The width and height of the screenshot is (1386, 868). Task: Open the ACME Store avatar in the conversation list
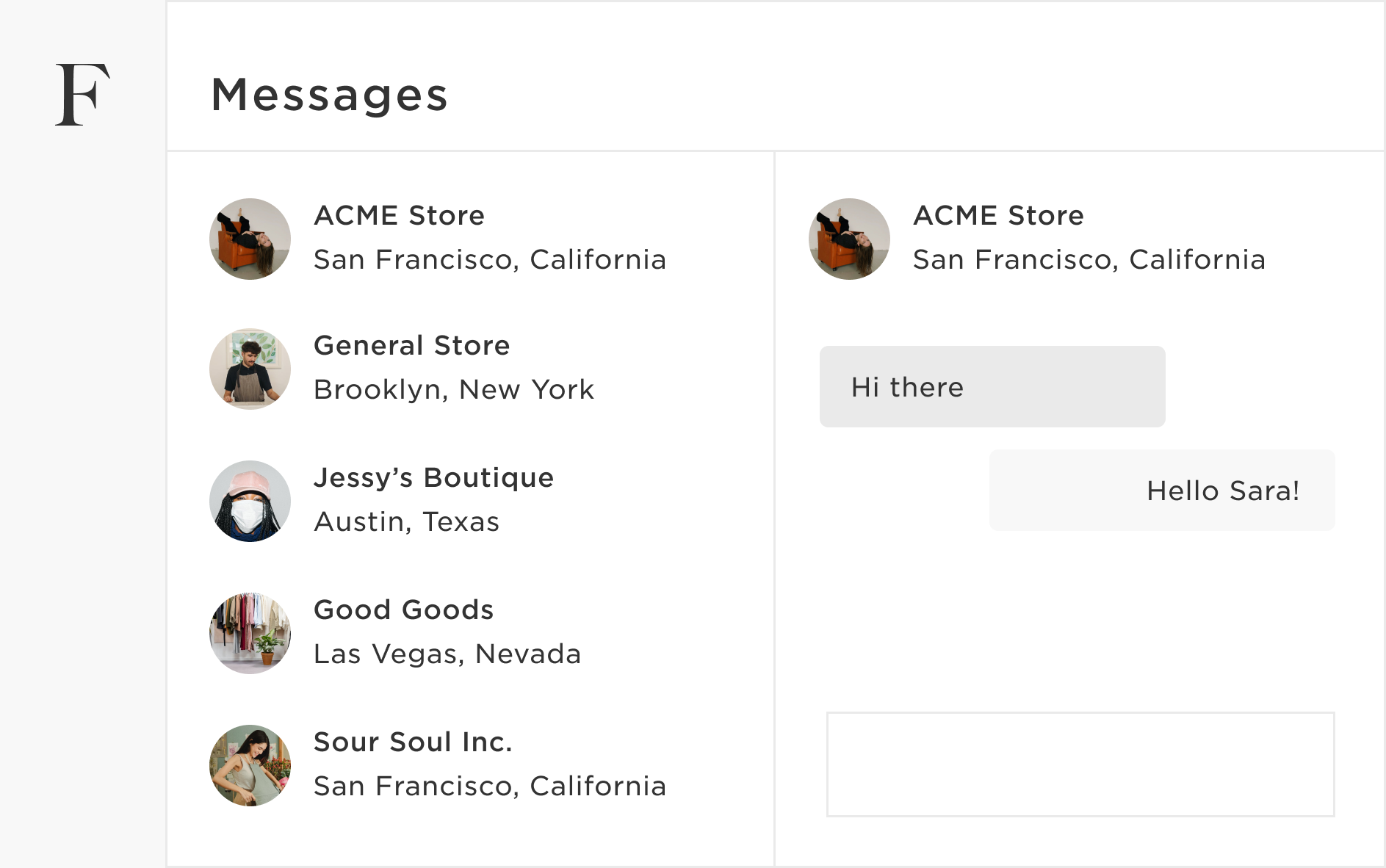pos(250,239)
